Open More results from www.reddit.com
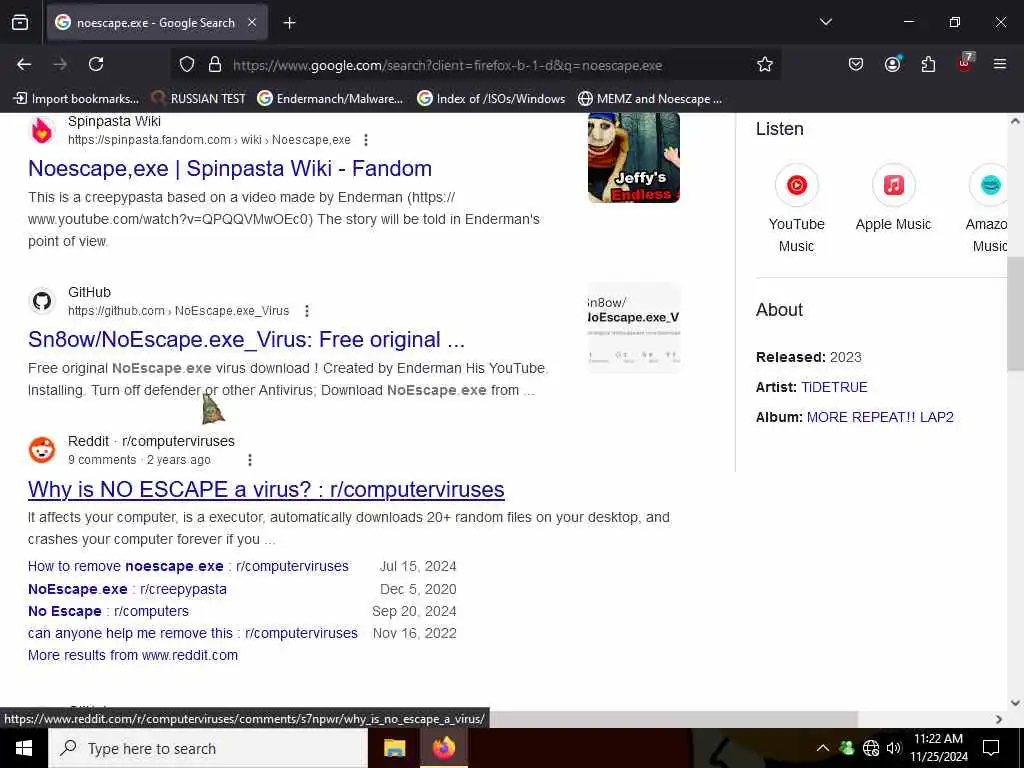The width and height of the screenshot is (1024, 768). pos(133,655)
